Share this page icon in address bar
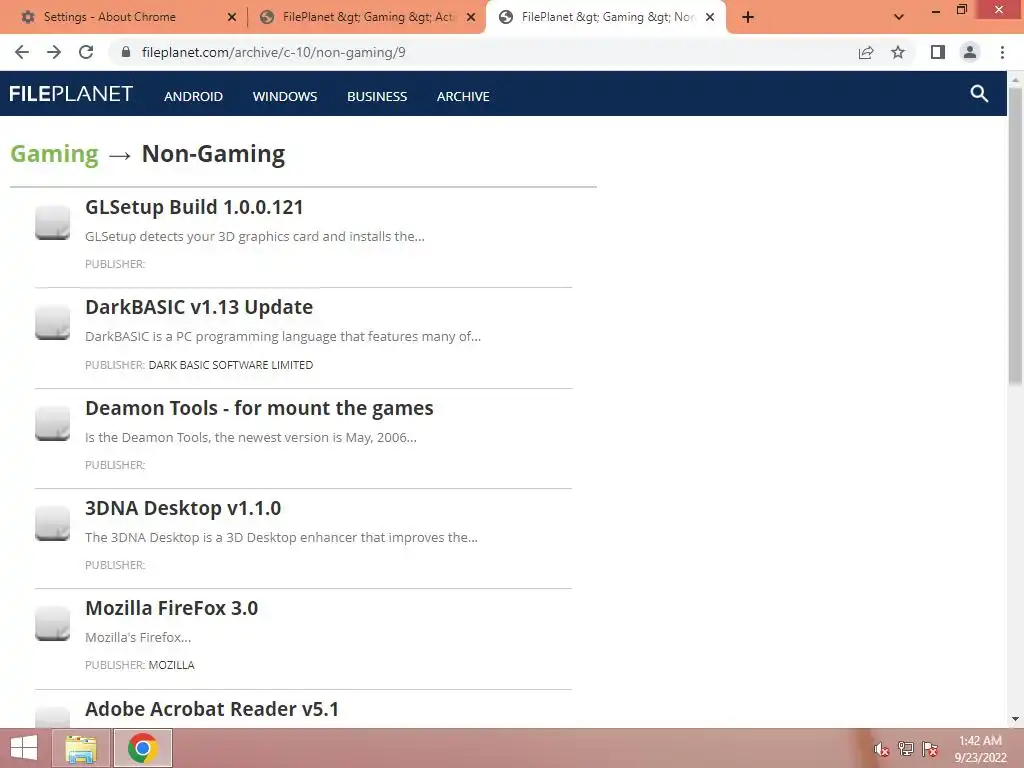This screenshot has height=768, width=1024. pyautogui.click(x=866, y=52)
